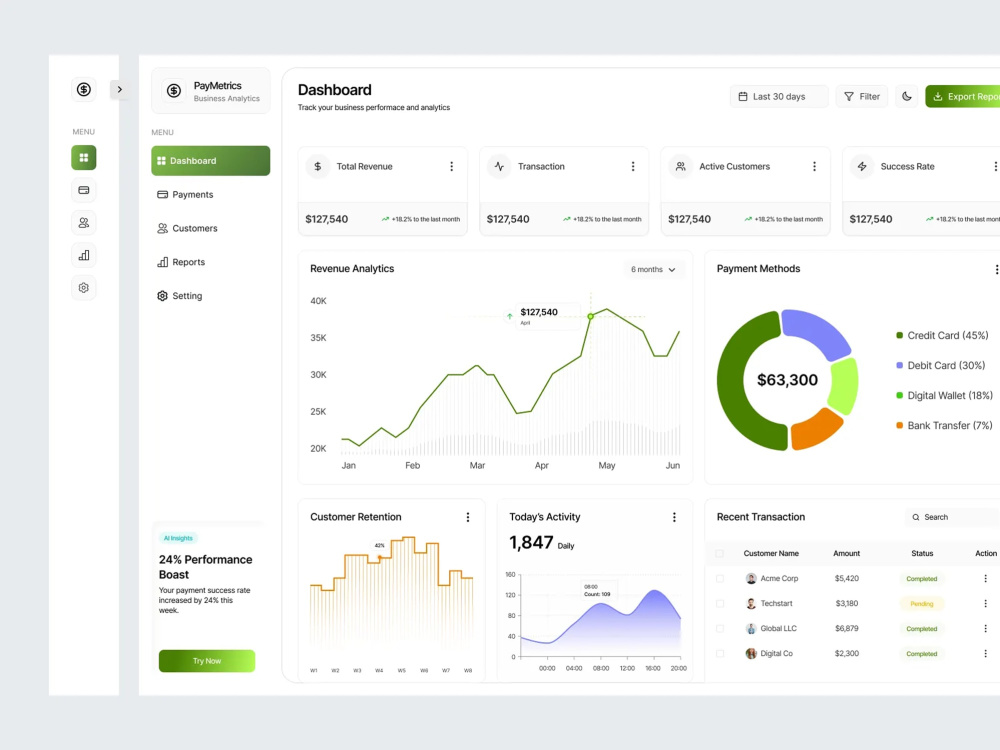
Task: Open the Last 30 days date picker
Action: tap(779, 96)
